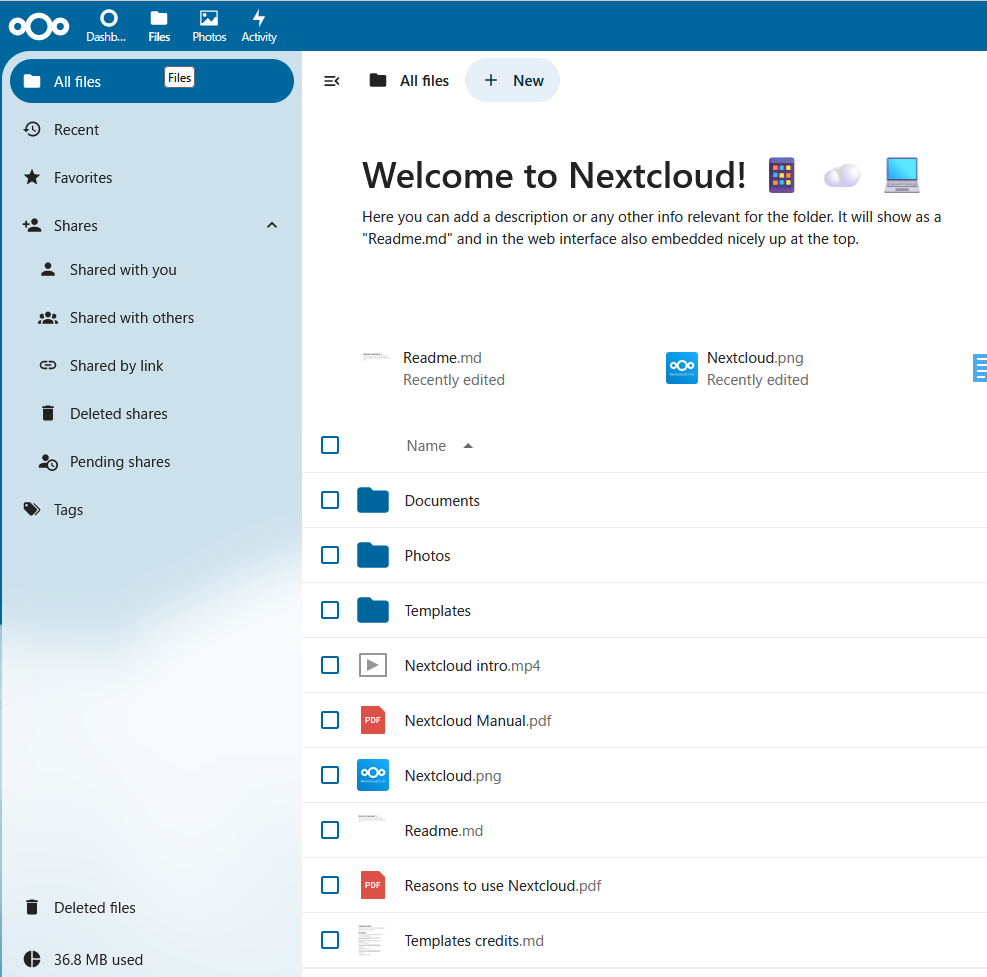Open the recently edited Readme.md card
The height and width of the screenshot is (977, 987).
434,368
